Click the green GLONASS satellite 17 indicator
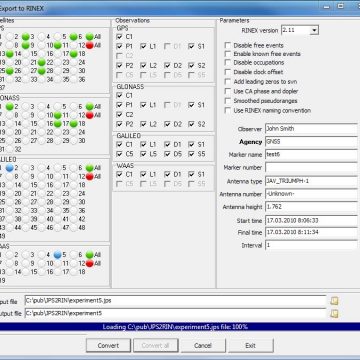The image size is (360, 360). 58,124
